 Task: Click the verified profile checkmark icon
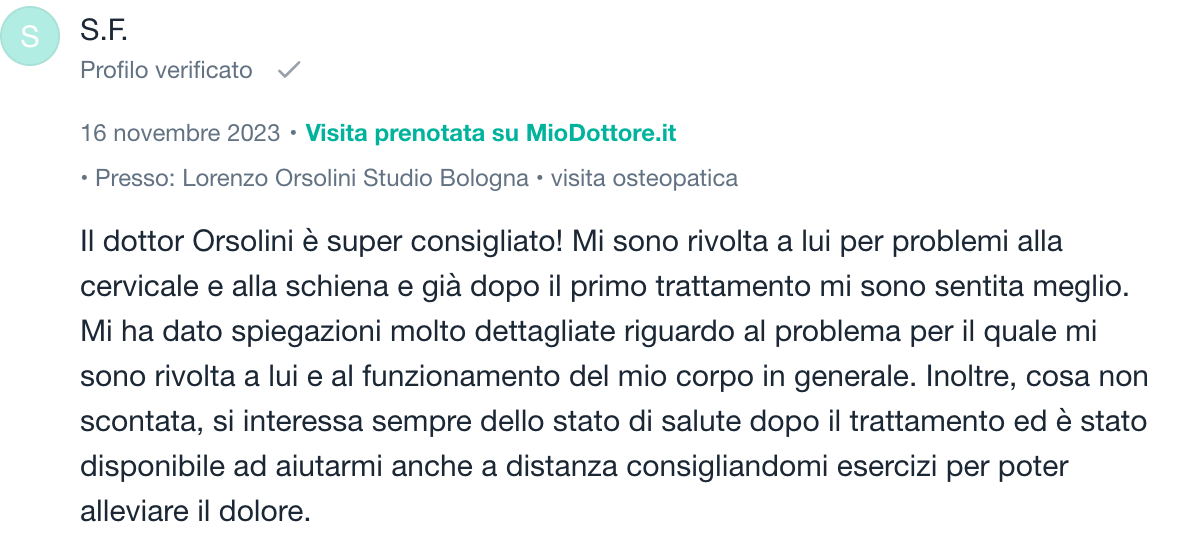pyautogui.click(x=289, y=70)
